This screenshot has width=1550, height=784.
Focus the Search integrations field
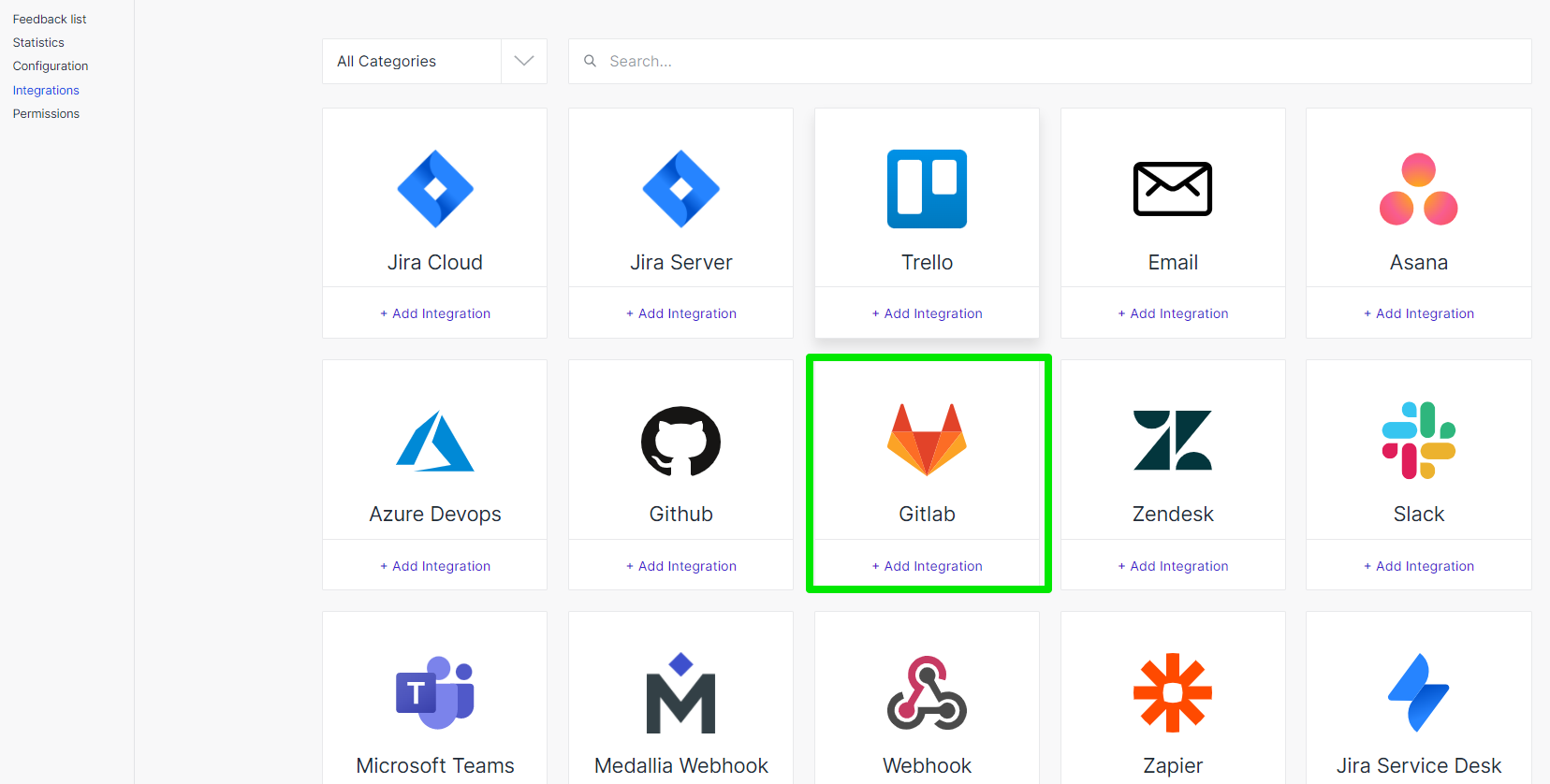(x=1050, y=61)
